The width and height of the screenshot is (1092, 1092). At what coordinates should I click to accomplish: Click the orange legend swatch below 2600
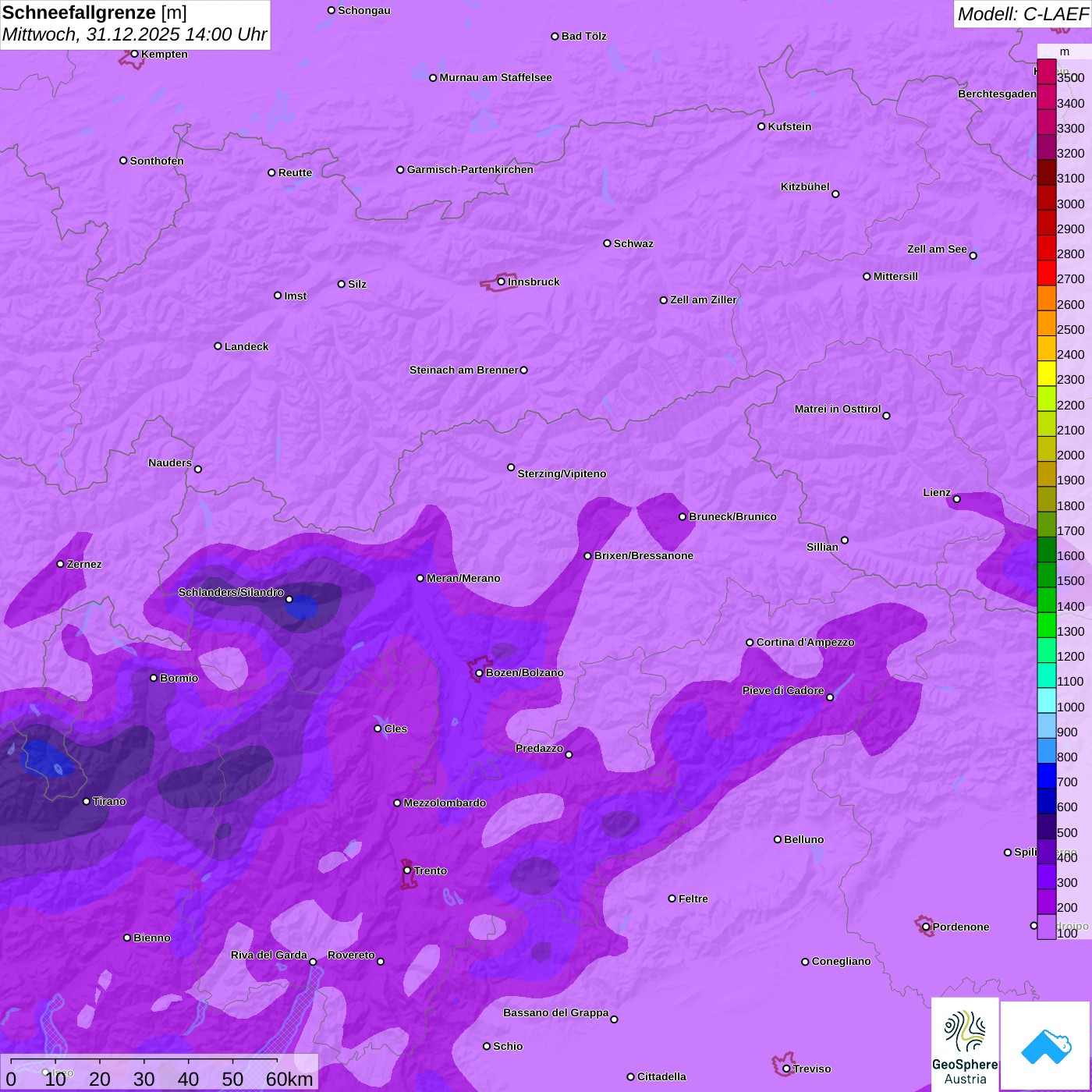coord(1047,323)
